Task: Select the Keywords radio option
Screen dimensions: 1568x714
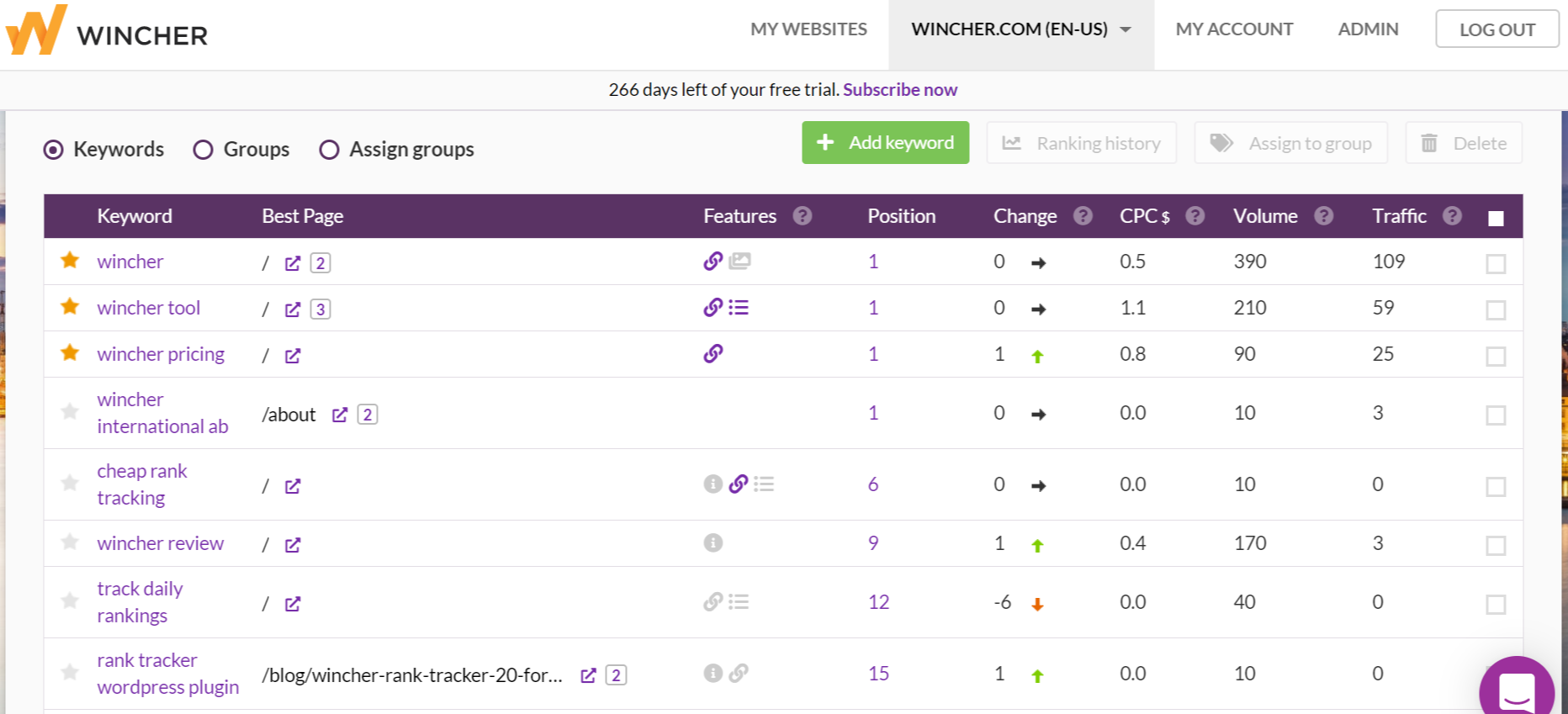Action: pos(53,150)
